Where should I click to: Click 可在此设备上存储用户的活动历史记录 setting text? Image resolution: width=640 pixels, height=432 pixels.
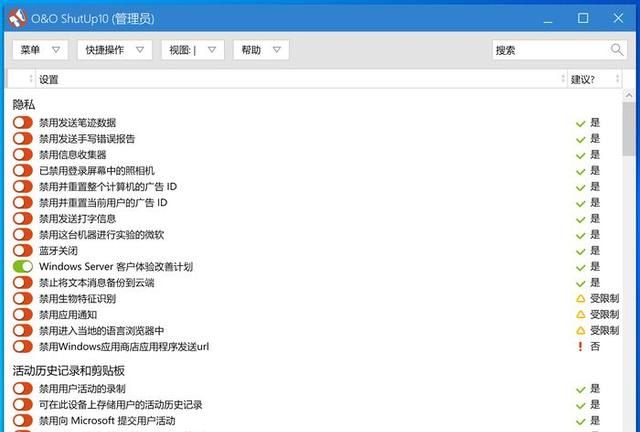click(121, 405)
